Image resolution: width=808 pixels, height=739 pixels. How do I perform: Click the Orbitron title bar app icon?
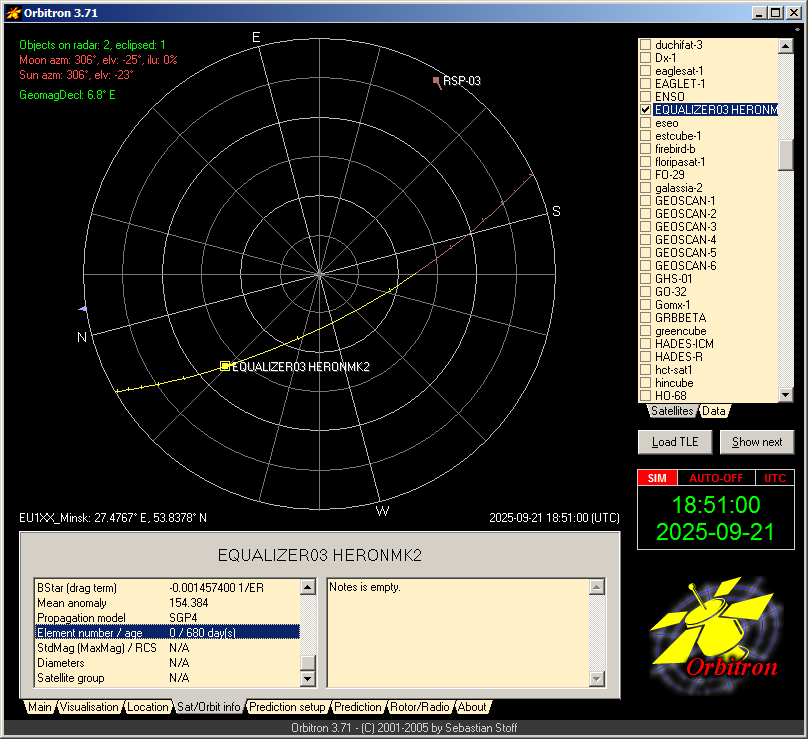coord(13,13)
